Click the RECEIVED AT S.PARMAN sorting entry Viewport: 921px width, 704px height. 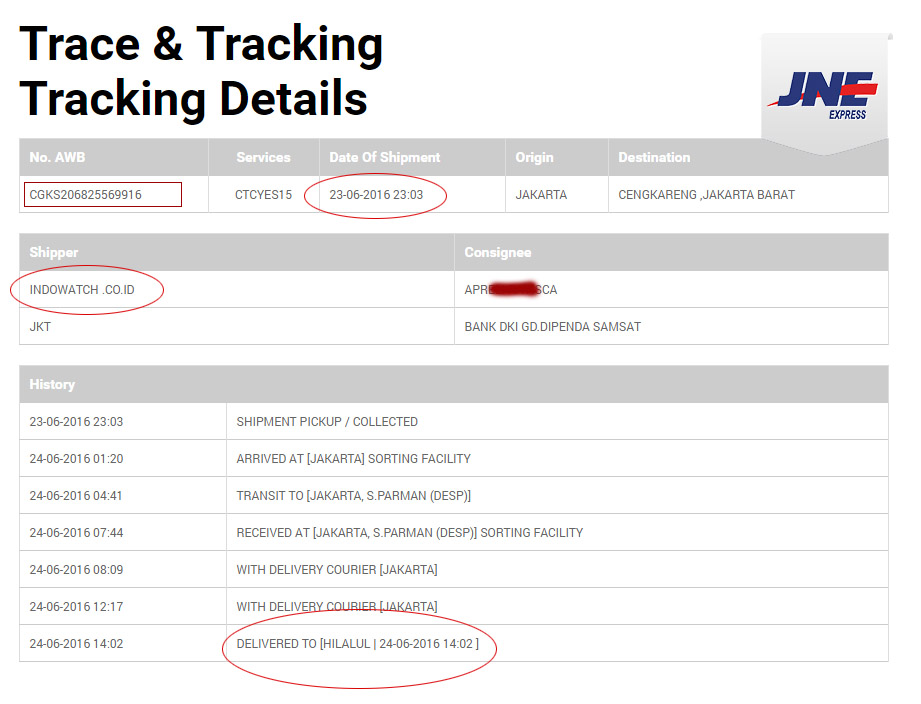pos(409,533)
